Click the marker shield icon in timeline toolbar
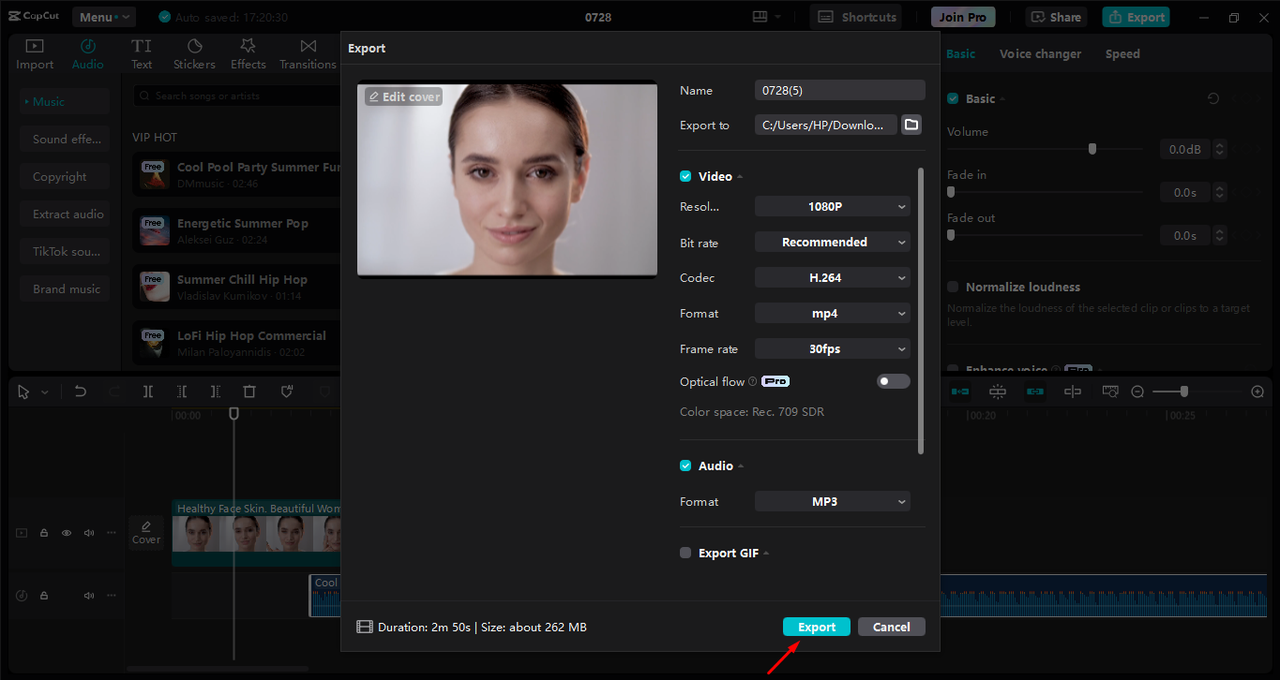Viewport: 1280px width, 680px height. pyautogui.click(x=287, y=392)
